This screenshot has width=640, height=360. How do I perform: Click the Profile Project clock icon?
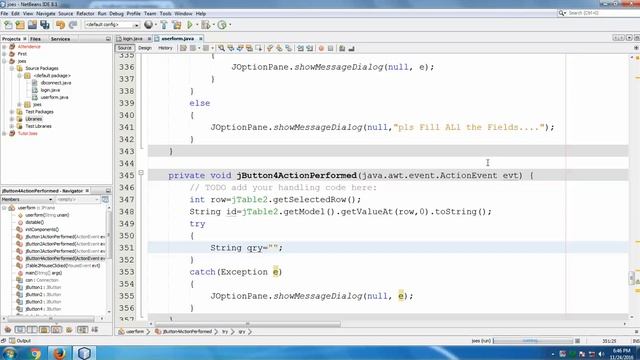[x=222, y=25]
